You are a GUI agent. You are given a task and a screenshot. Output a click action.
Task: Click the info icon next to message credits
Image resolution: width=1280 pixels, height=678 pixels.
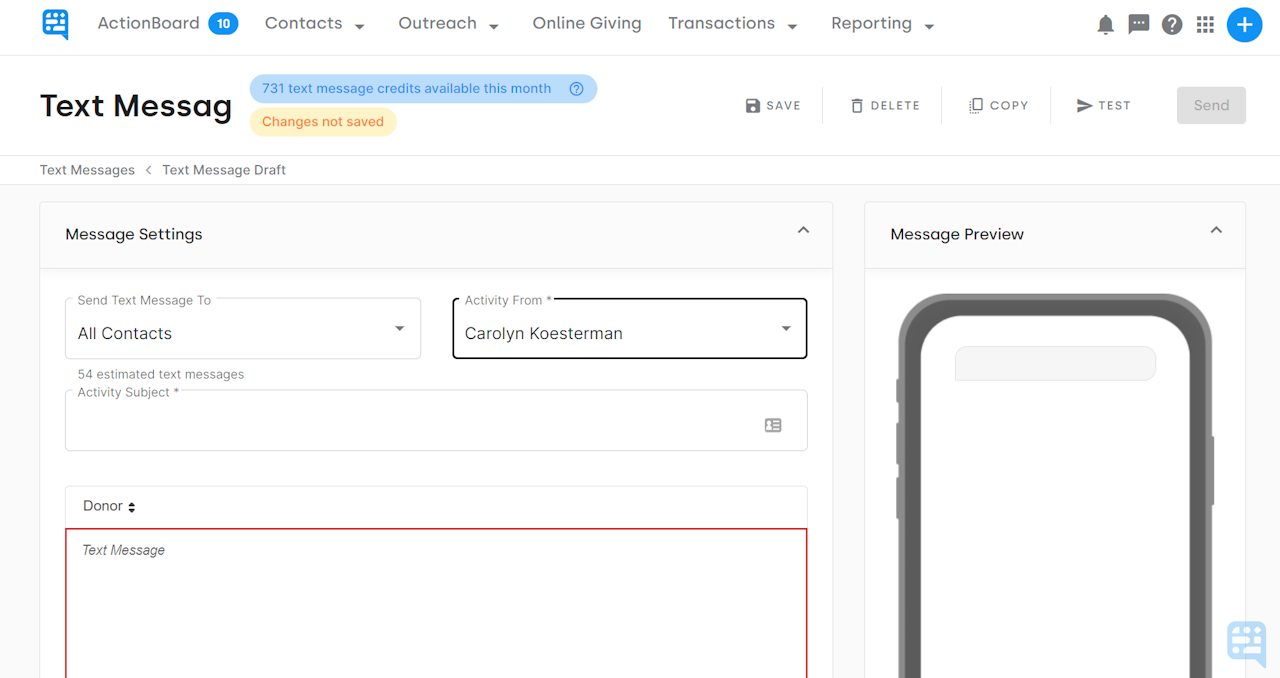point(576,88)
